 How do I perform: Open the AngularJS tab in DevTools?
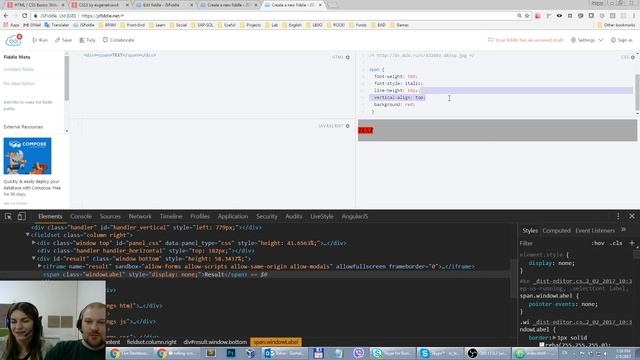(355, 216)
